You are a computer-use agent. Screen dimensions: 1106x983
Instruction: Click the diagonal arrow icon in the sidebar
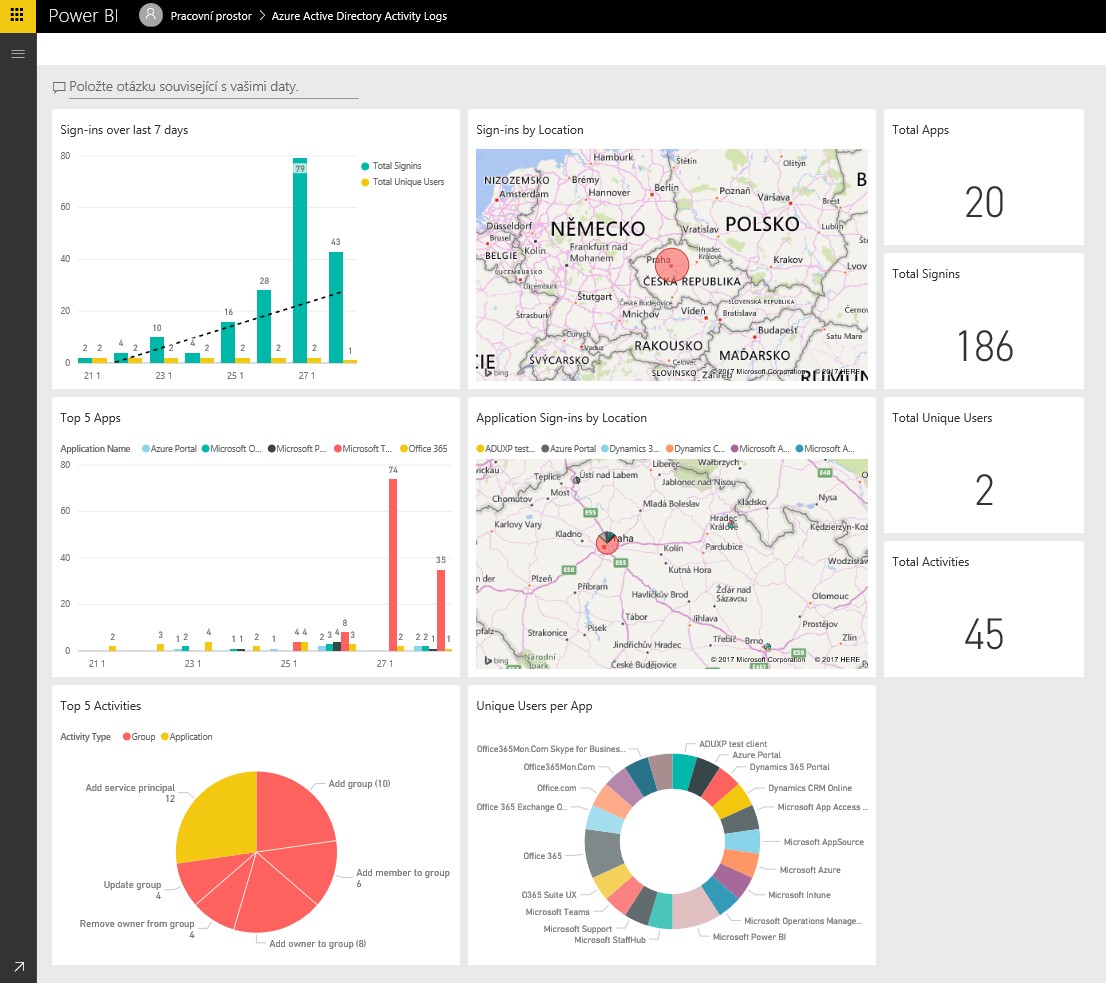pyautogui.click(x=19, y=967)
